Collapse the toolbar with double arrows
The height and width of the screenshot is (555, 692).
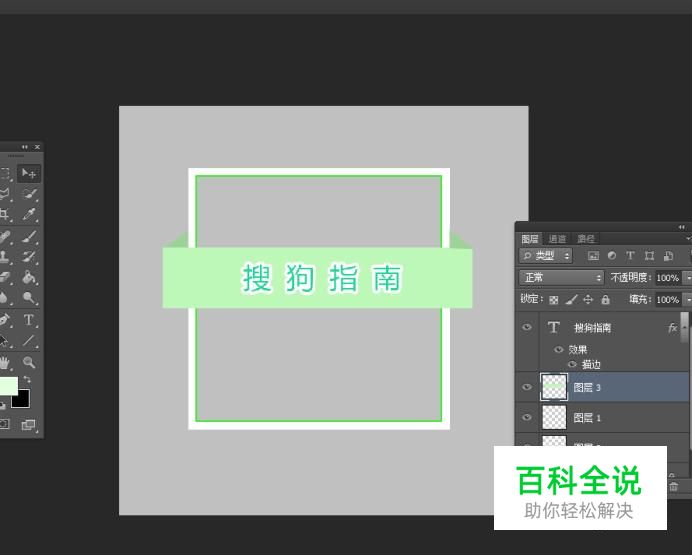(x=25, y=147)
